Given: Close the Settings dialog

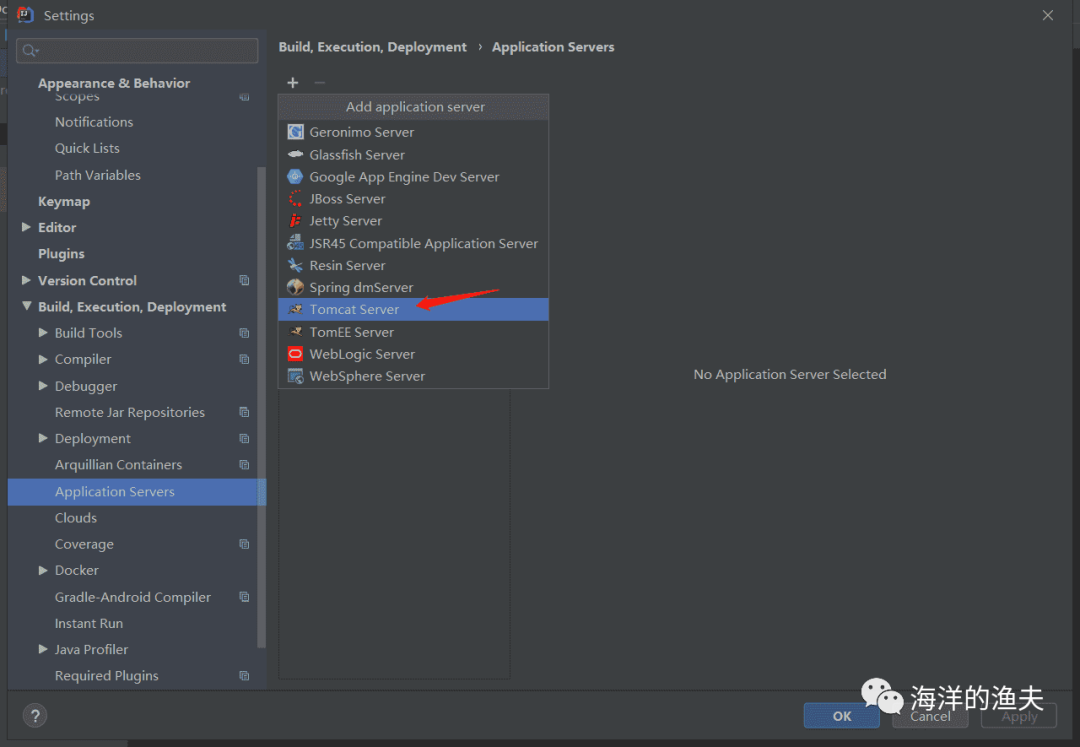Looking at the screenshot, I should click(1048, 15).
